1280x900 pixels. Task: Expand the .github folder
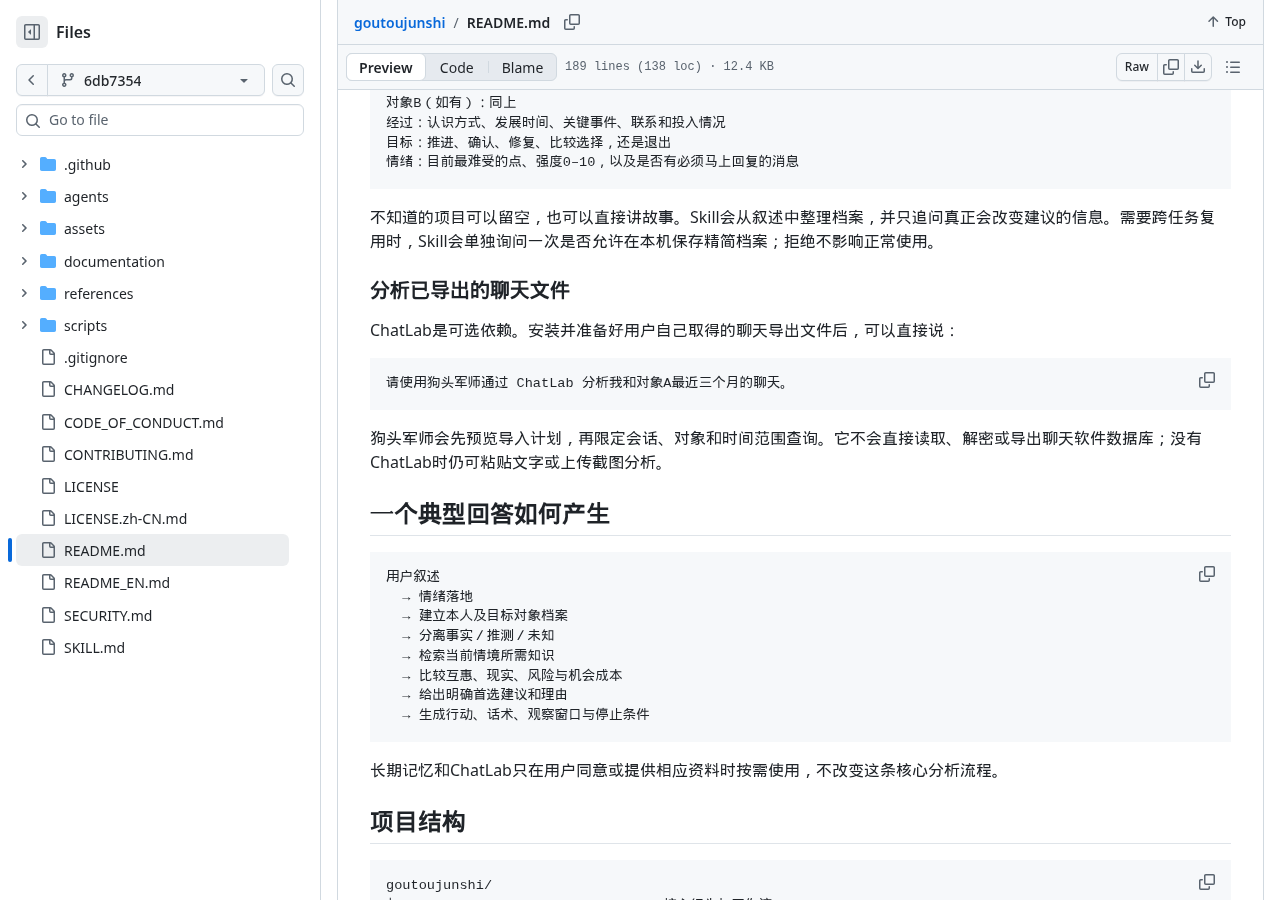[24, 164]
